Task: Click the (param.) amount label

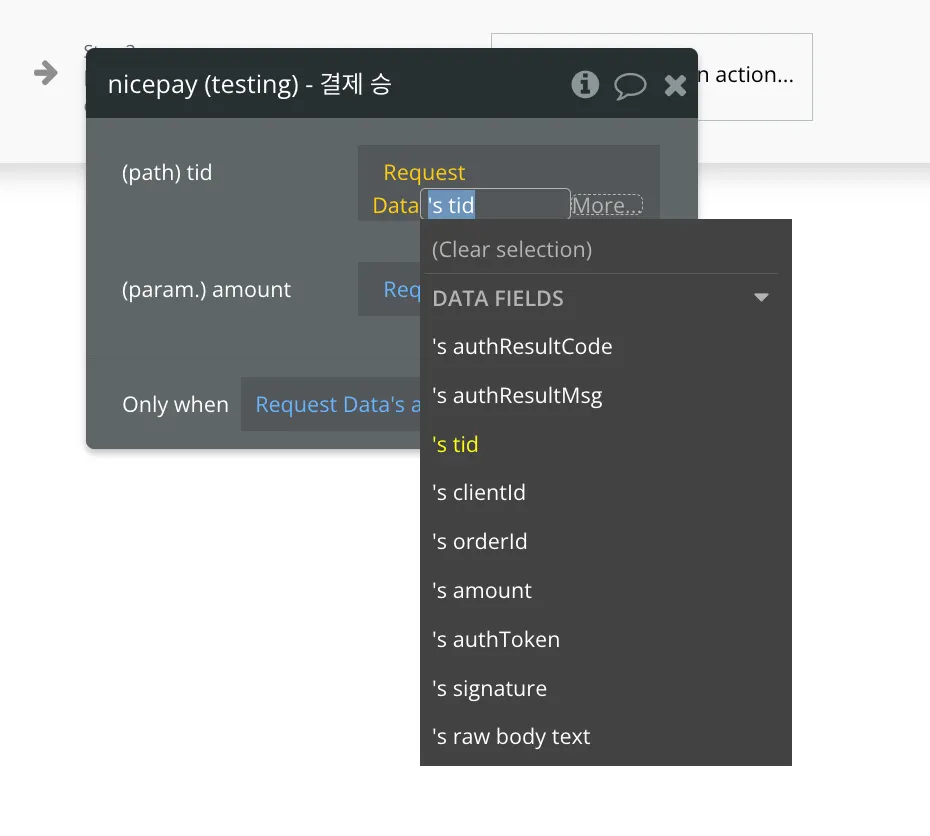Action: click(206, 289)
